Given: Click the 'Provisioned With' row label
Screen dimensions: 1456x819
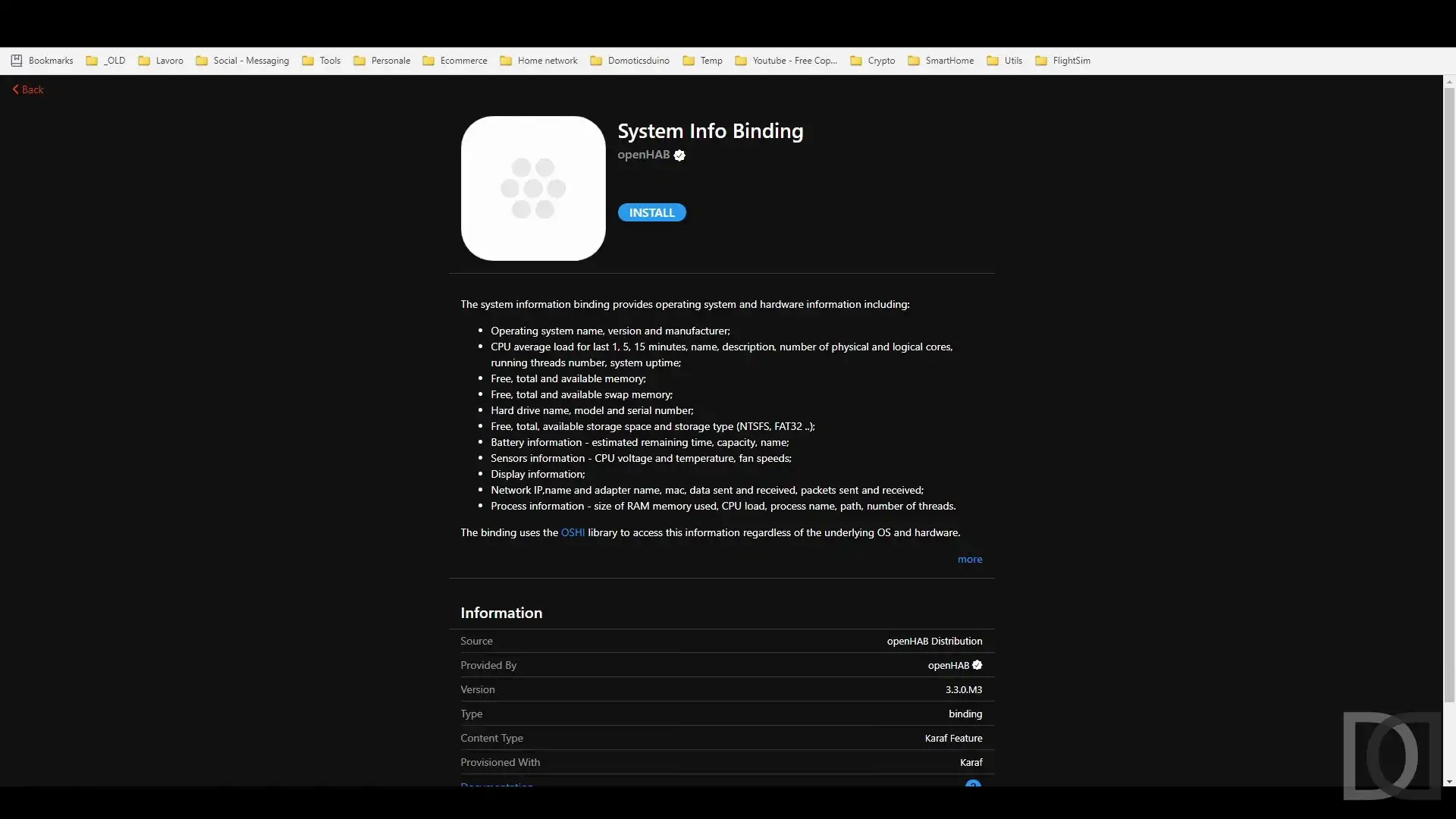Looking at the screenshot, I should pyautogui.click(x=500, y=762).
